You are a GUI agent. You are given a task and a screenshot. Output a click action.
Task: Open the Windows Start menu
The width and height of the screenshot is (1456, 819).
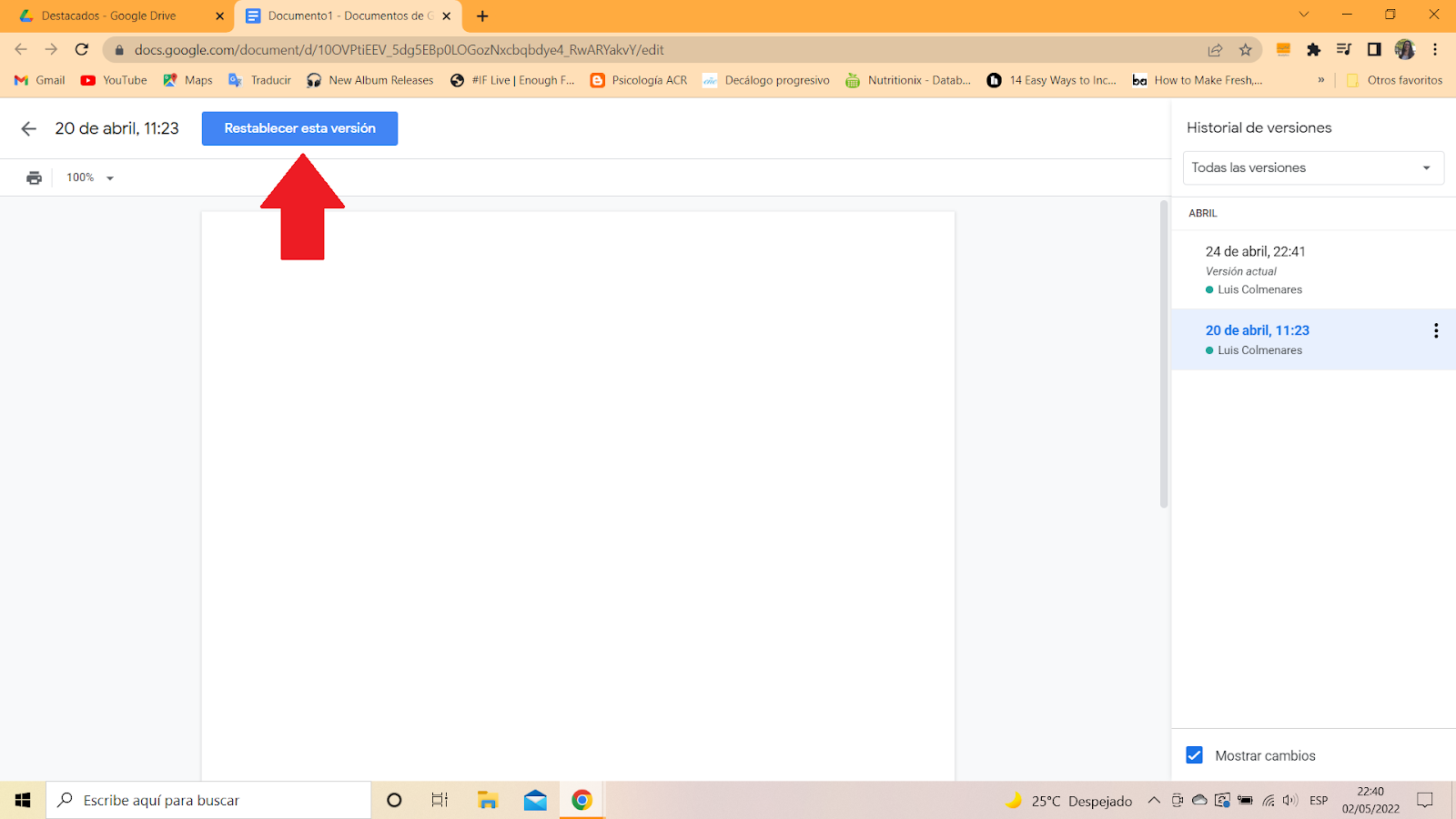(23, 800)
